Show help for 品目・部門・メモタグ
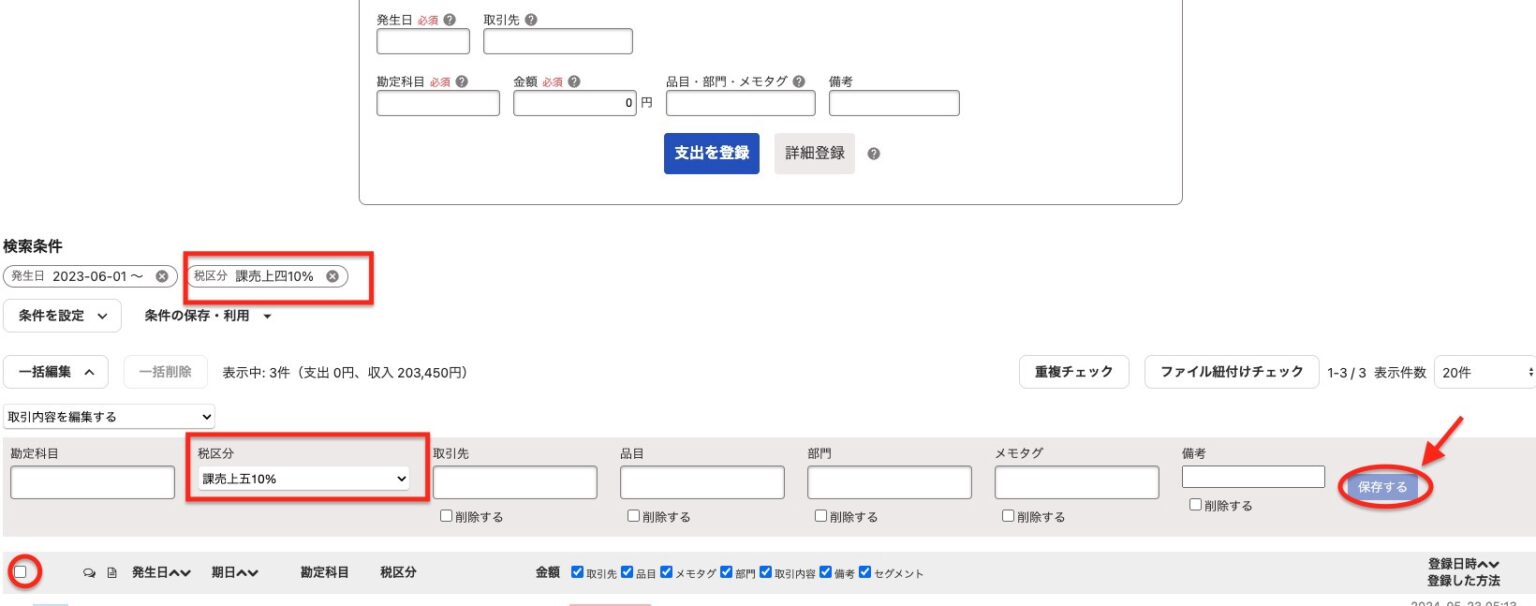Screen dimensions: 1536x606 [x=798, y=82]
